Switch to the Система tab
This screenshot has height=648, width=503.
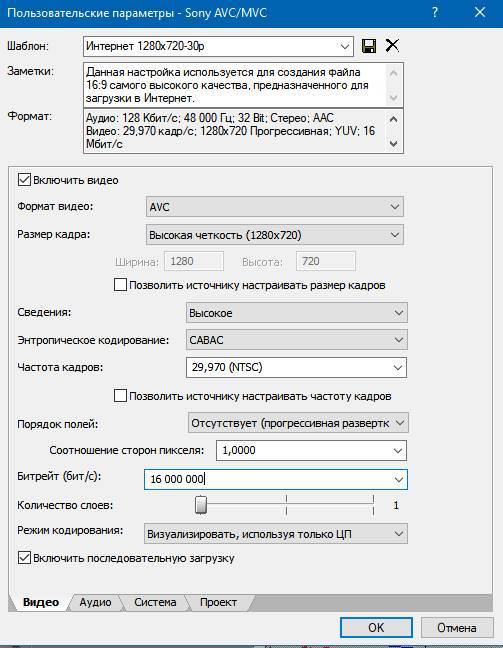pyautogui.click(x=155, y=602)
